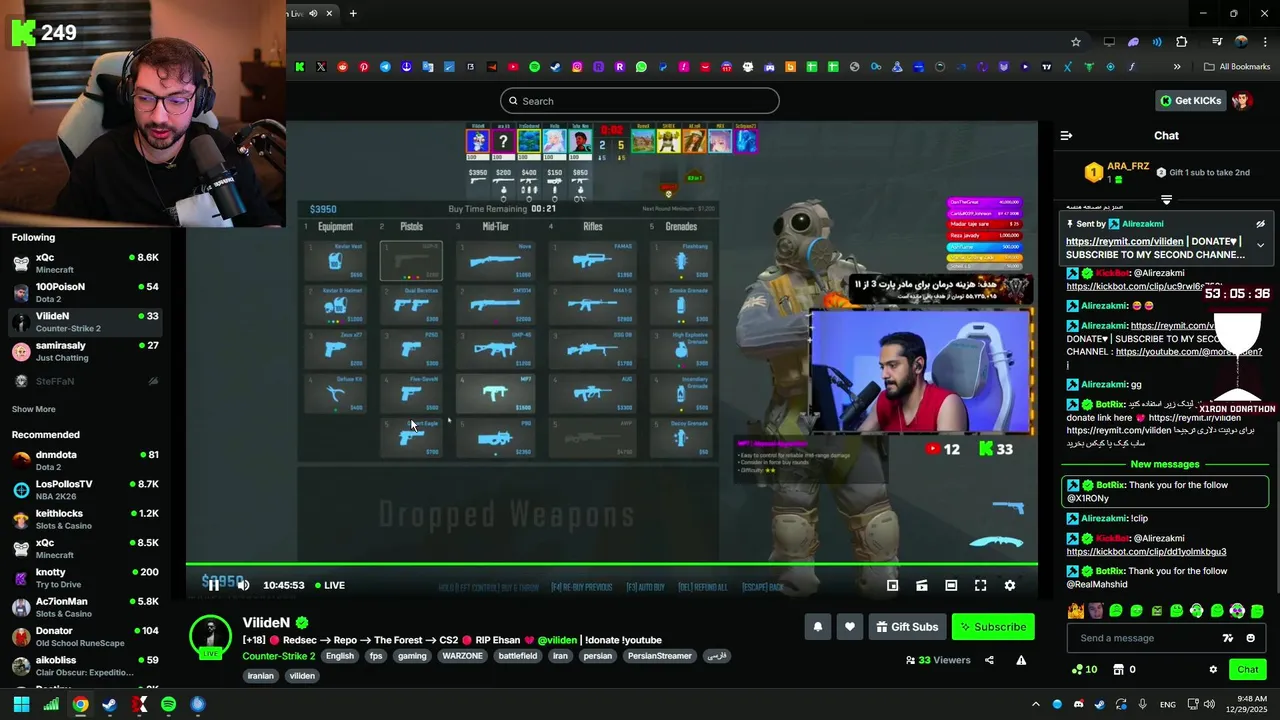Show hidden system tray icons
This screenshot has width=1280, height=720.
click(1035, 704)
